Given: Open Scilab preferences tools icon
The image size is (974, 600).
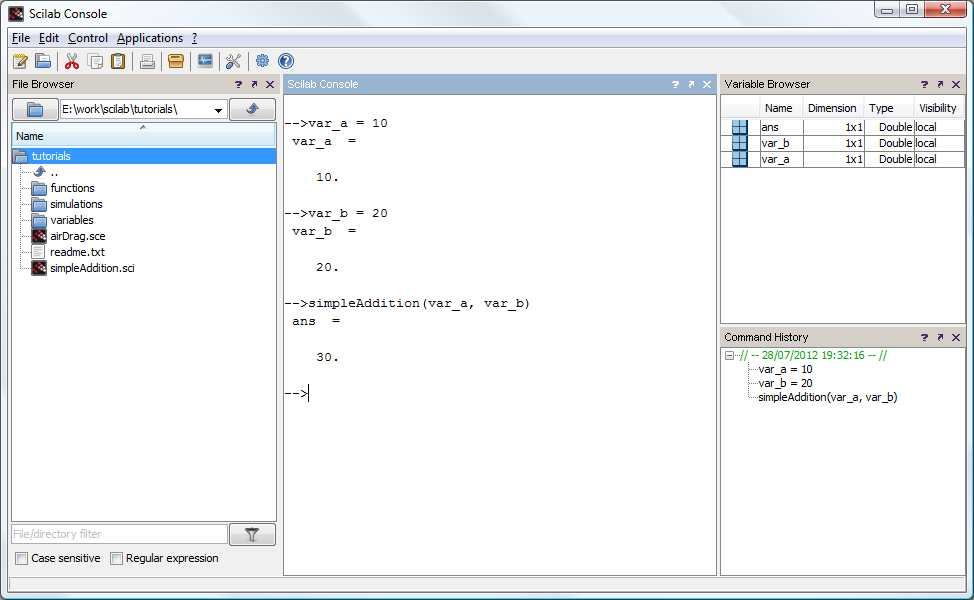Looking at the screenshot, I should point(234,61).
